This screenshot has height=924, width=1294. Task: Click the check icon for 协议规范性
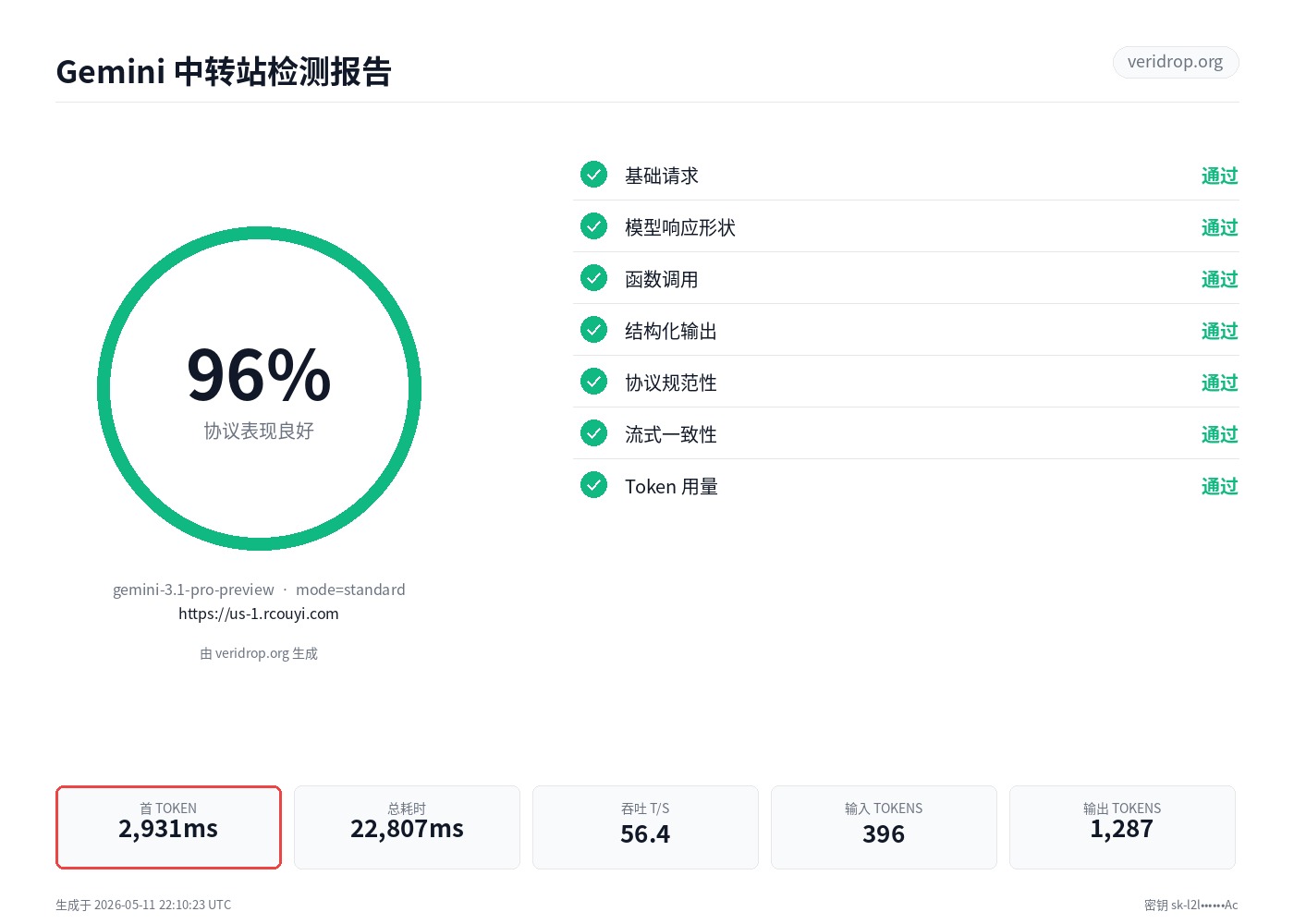593,382
